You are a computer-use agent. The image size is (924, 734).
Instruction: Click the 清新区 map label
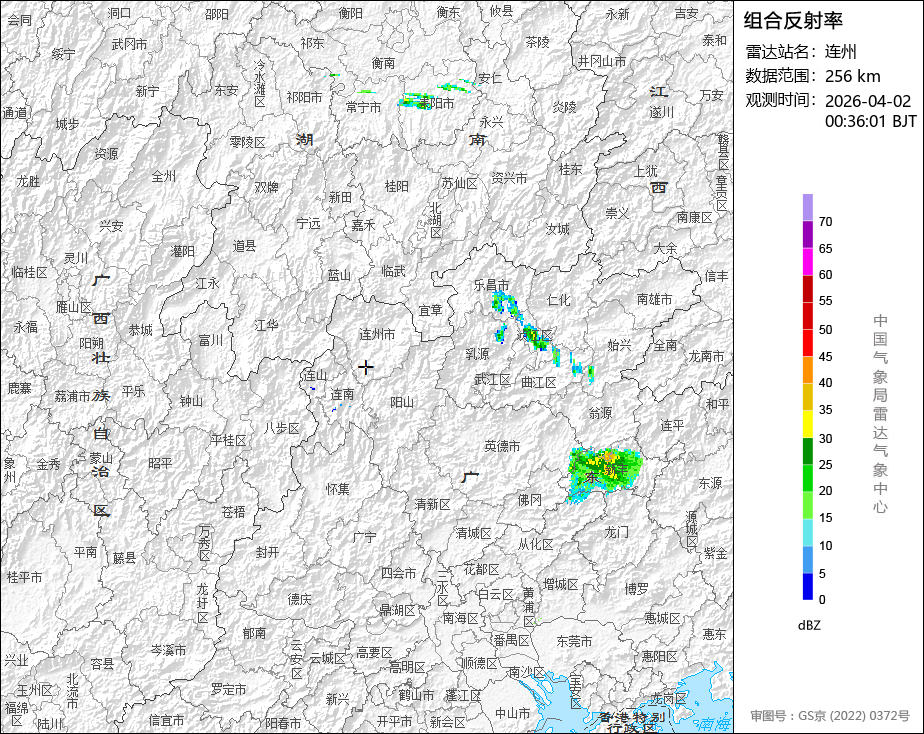(433, 504)
